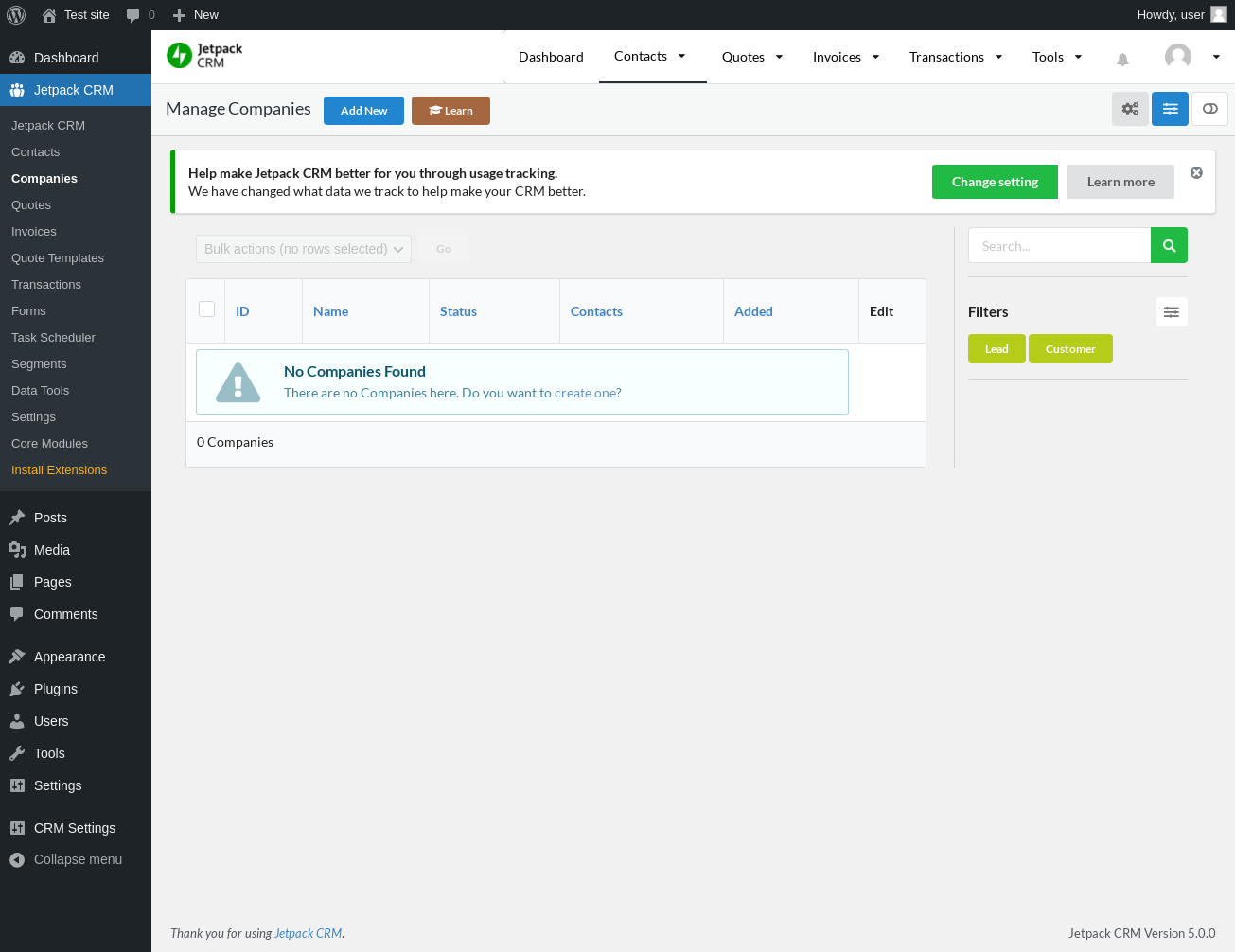Sort companies by Status column
Screen dimensions: 1235x952
pyautogui.click(x=458, y=311)
